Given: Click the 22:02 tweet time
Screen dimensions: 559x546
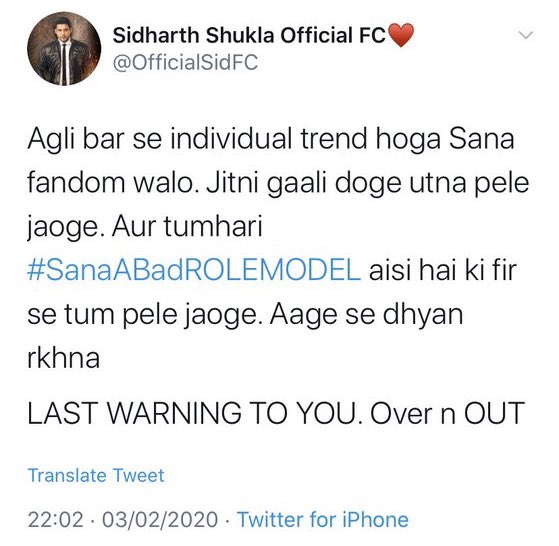Looking at the screenshot, I should click(x=56, y=519).
